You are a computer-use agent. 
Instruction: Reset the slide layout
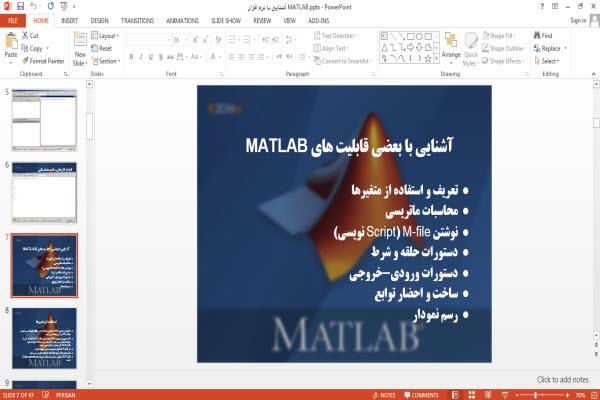click(101, 48)
